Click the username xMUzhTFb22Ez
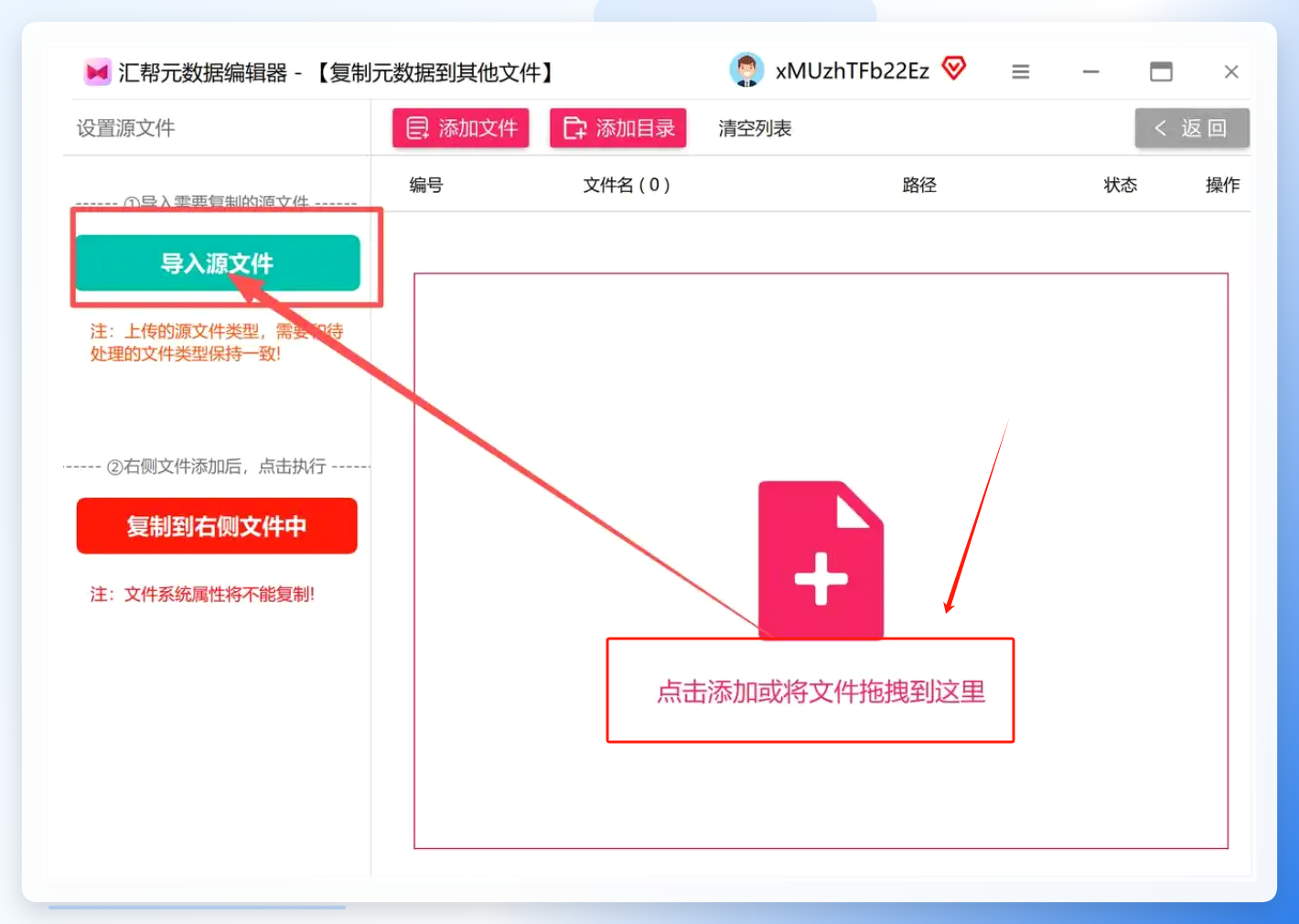Viewport: 1299px width, 924px height. [x=852, y=71]
